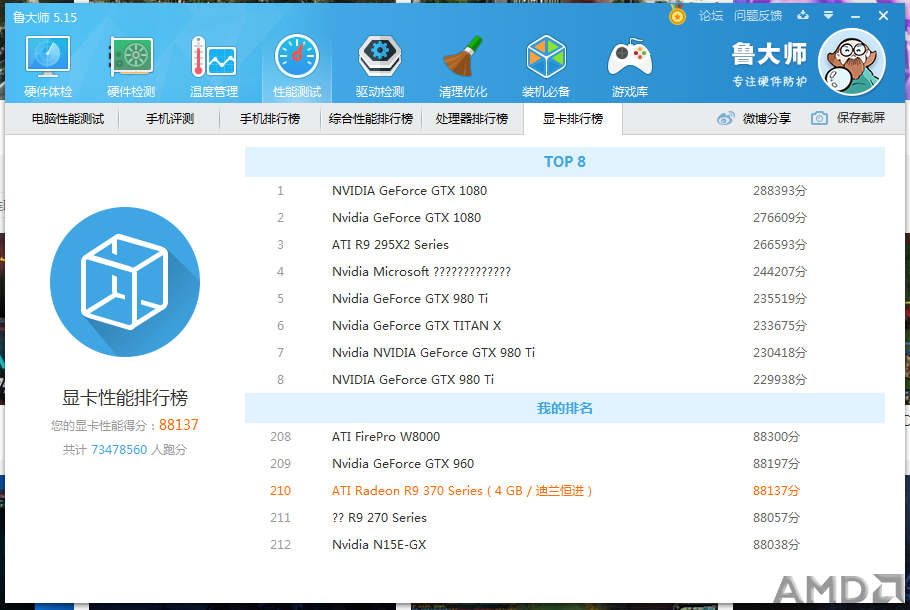Click the 88300分 score value

tap(777, 436)
